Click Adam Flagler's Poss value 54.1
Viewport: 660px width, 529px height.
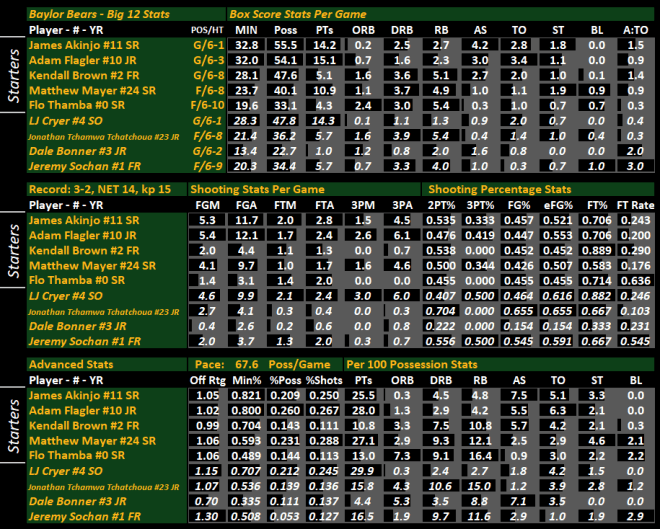point(285,61)
